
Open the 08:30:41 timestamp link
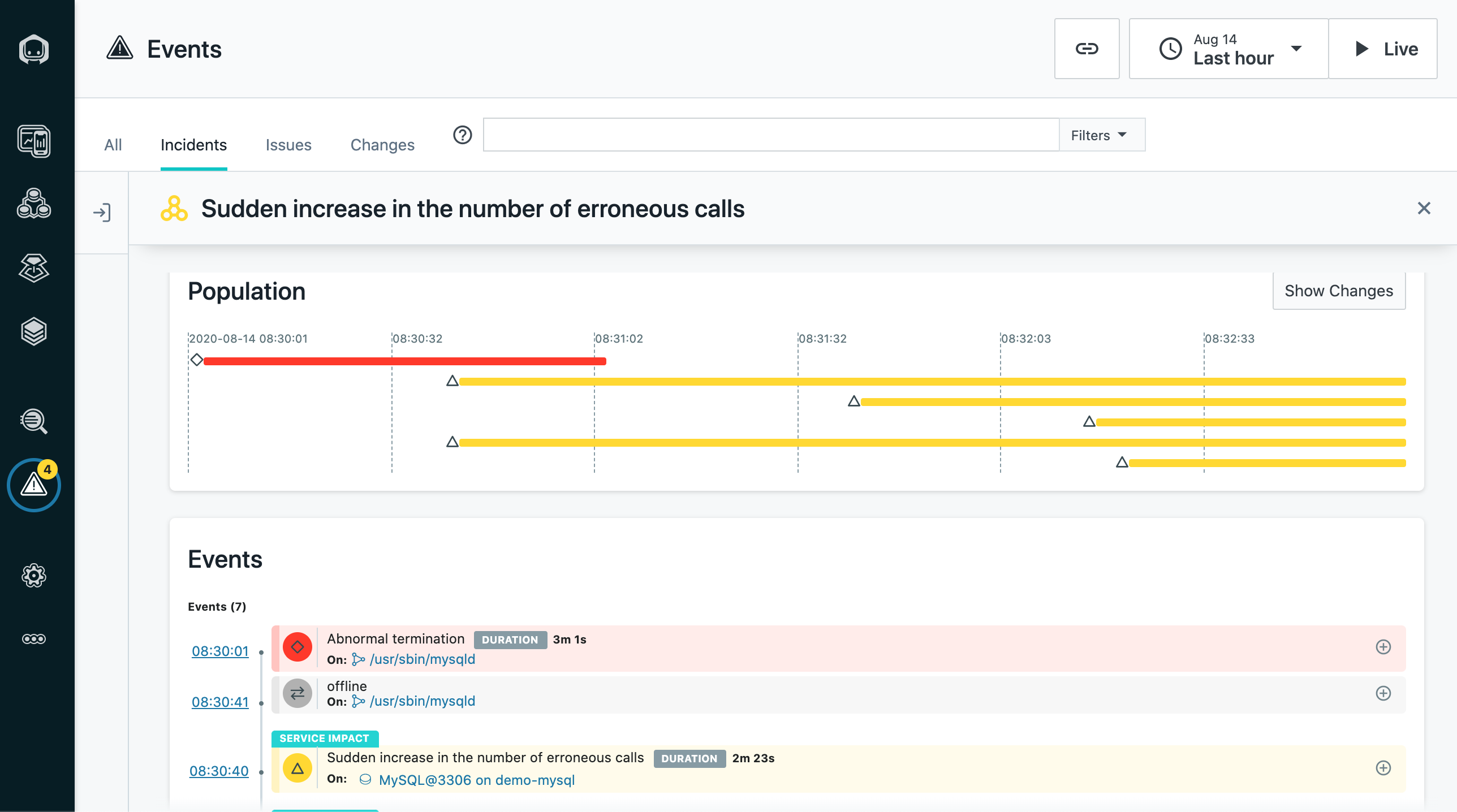click(220, 702)
